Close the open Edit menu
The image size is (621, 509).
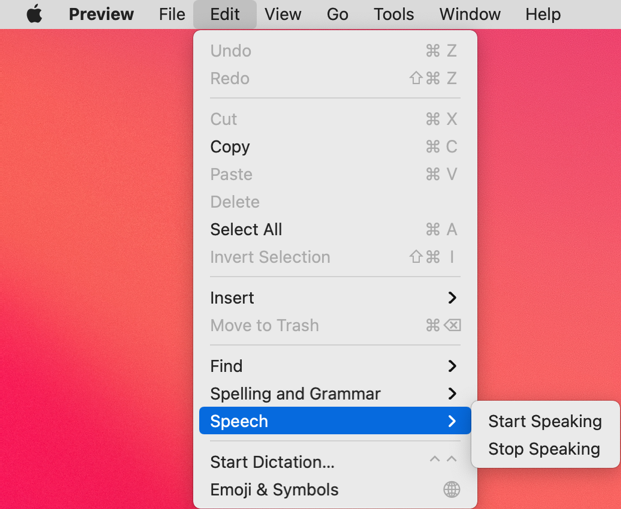click(x=225, y=14)
